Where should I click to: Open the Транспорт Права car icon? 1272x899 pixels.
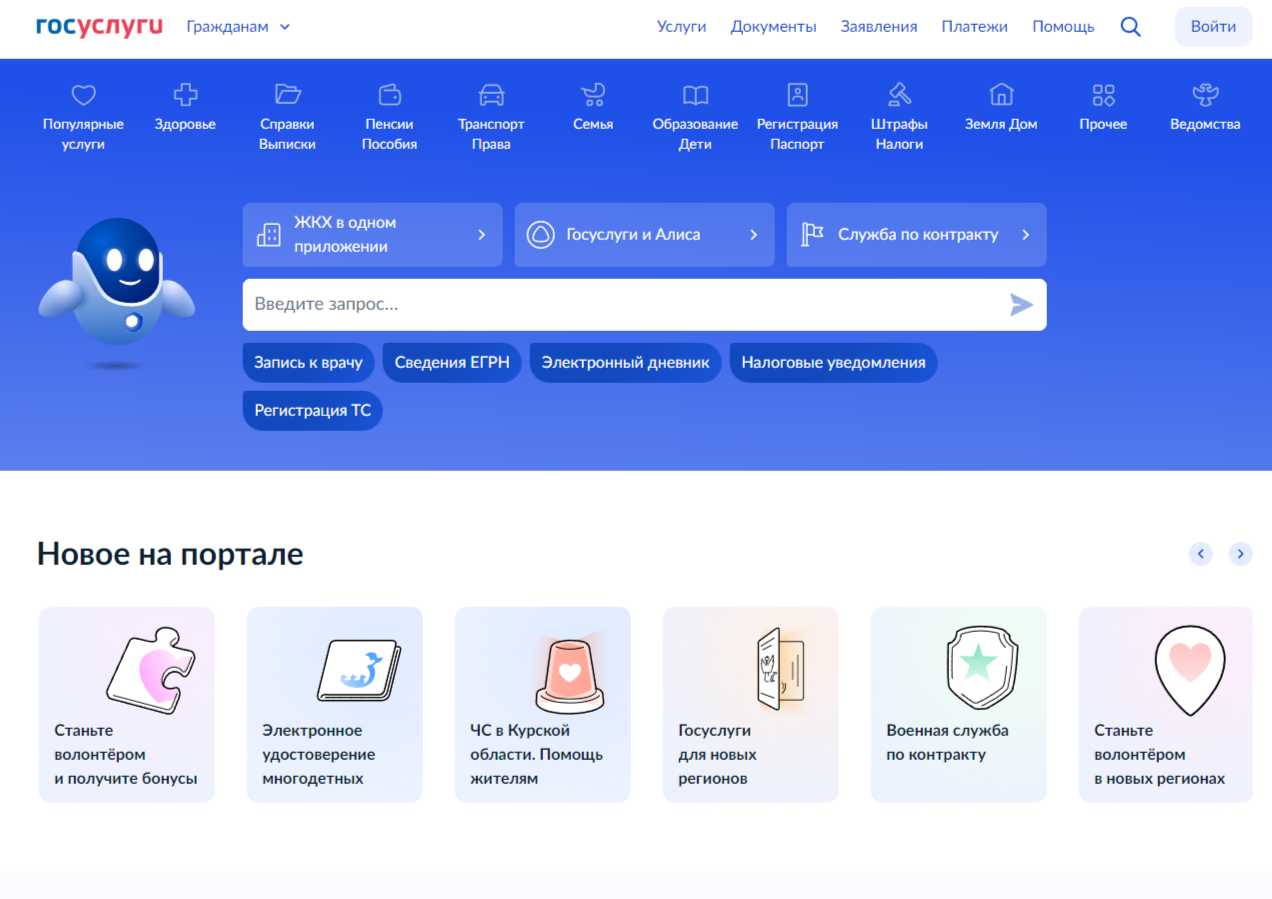tap(491, 95)
